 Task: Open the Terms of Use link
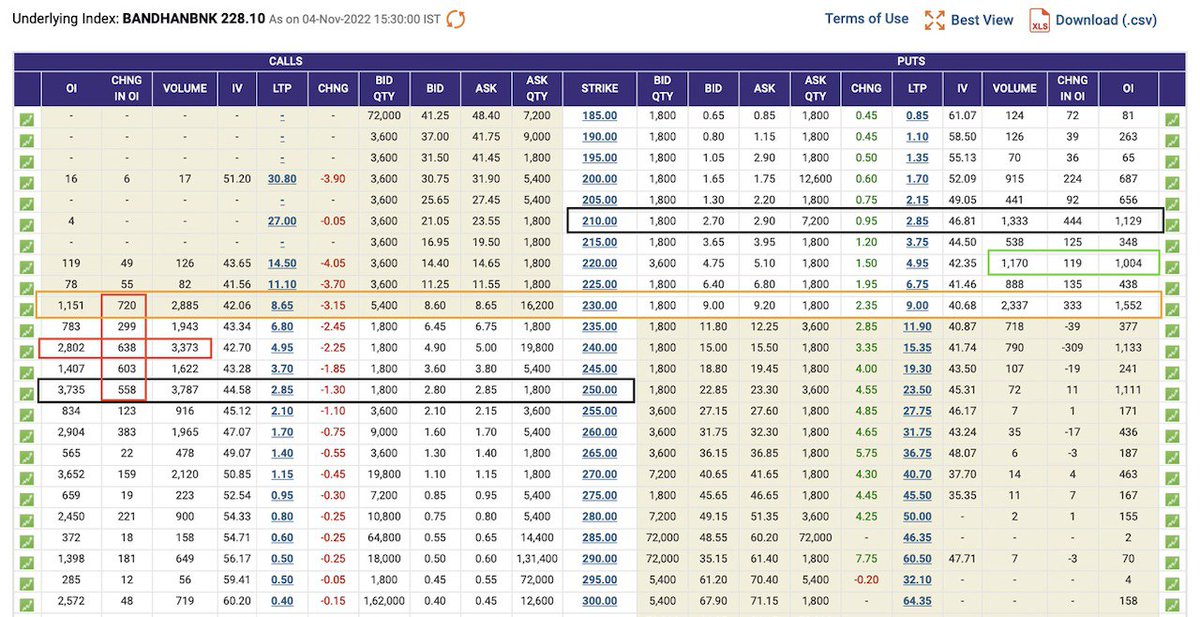click(866, 18)
